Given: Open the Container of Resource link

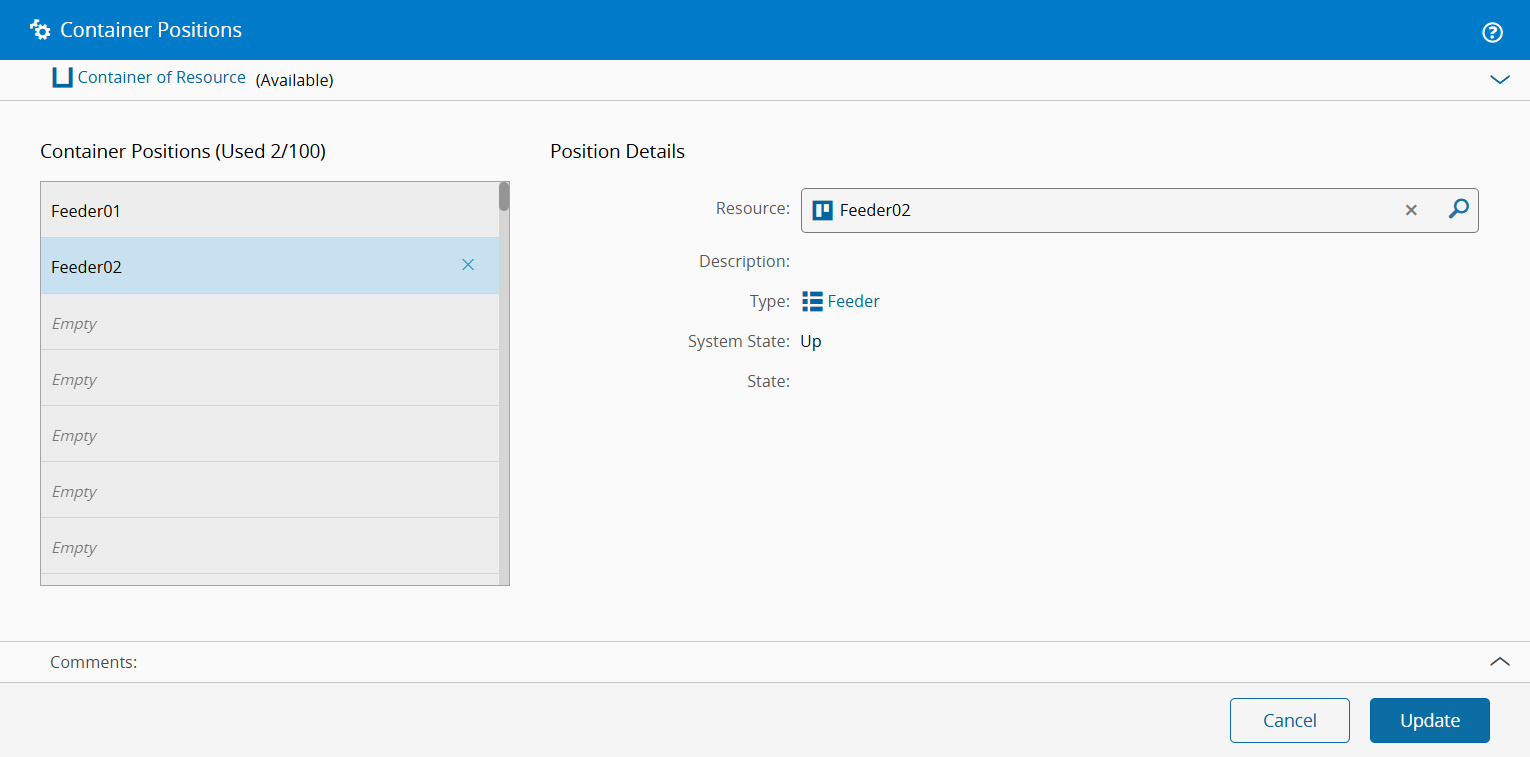Looking at the screenshot, I should [x=162, y=78].
